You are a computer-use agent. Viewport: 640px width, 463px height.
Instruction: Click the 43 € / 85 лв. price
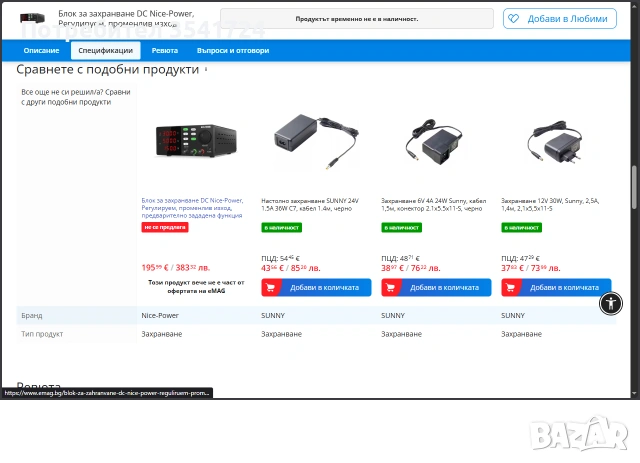[291, 268]
